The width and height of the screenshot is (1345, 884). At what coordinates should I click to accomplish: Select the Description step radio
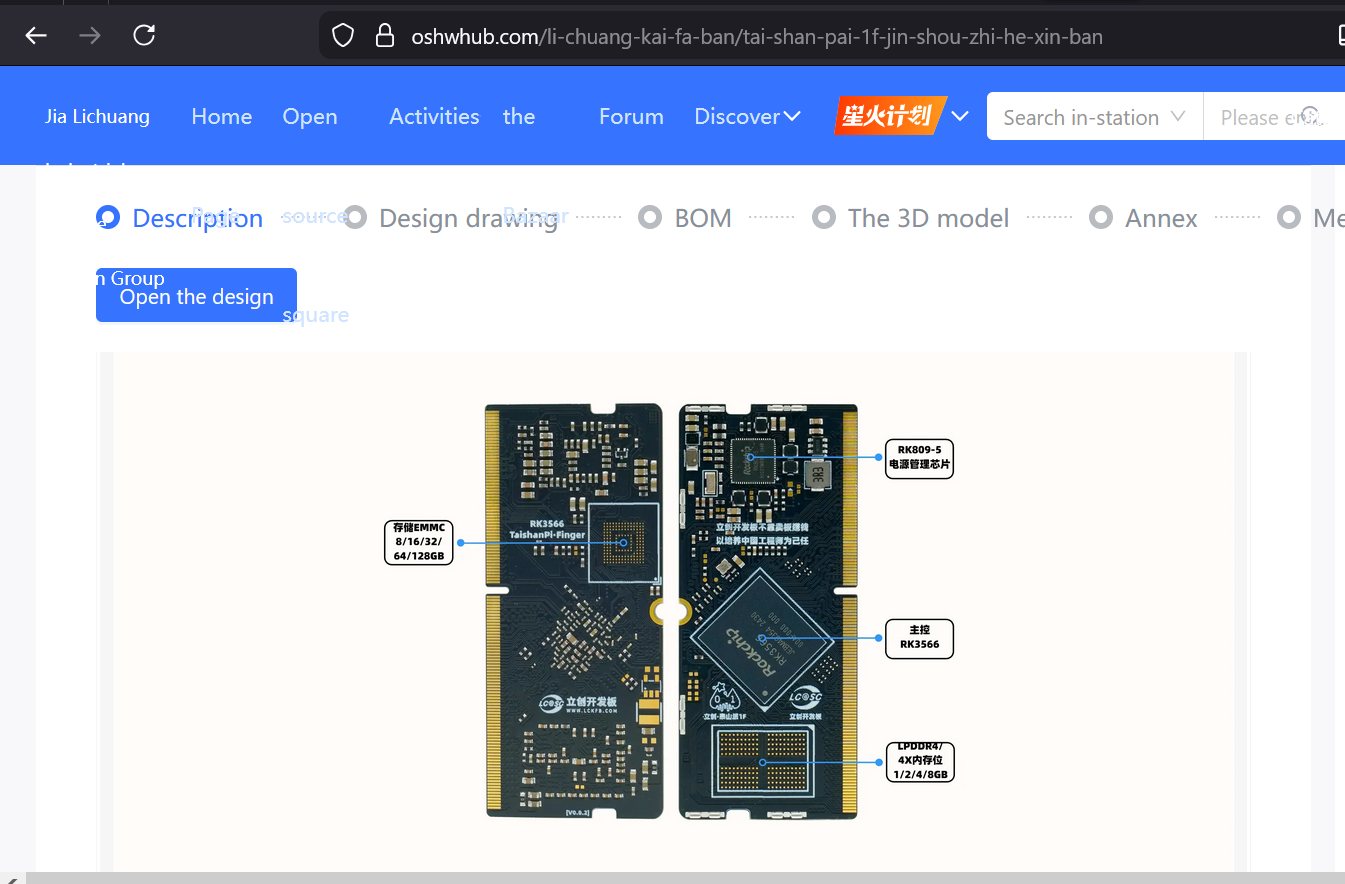click(x=108, y=217)
